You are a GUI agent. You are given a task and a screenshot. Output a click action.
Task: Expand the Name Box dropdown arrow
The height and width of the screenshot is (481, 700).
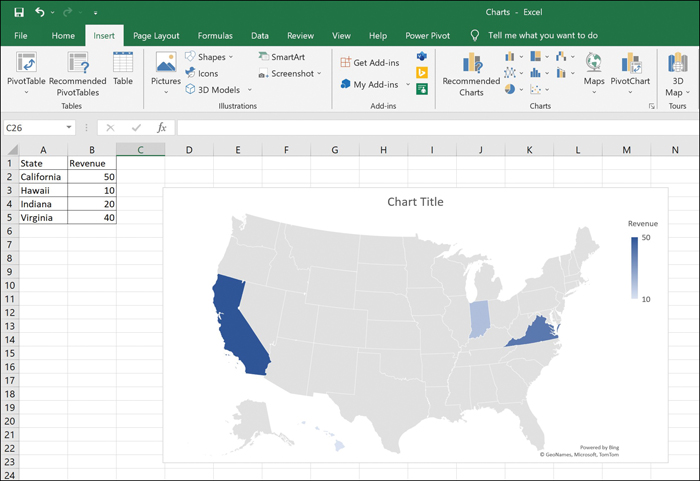[x=69, y=127]
